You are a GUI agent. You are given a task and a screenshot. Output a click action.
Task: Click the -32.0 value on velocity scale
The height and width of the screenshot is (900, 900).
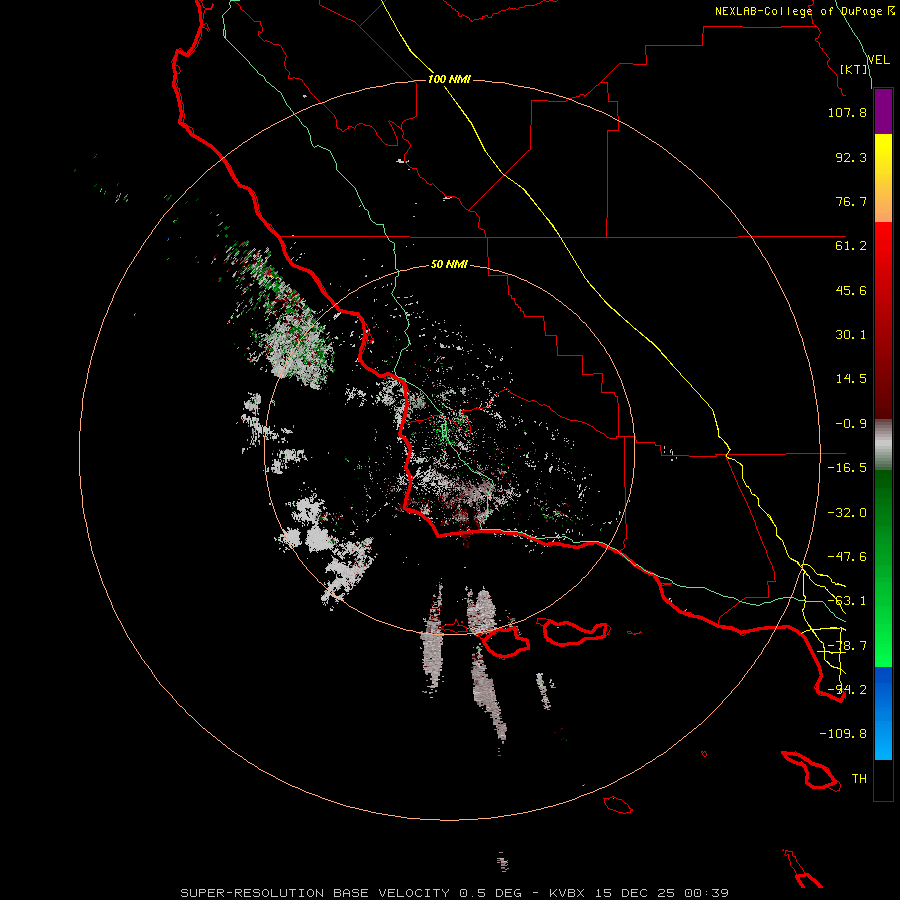[847, 513]
